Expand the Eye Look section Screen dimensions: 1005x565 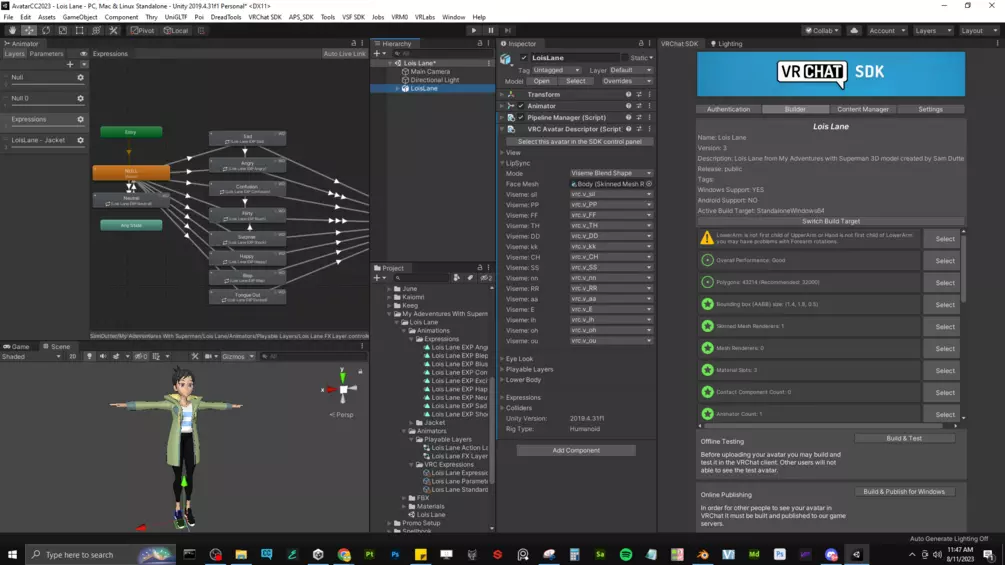coord(519,359)
